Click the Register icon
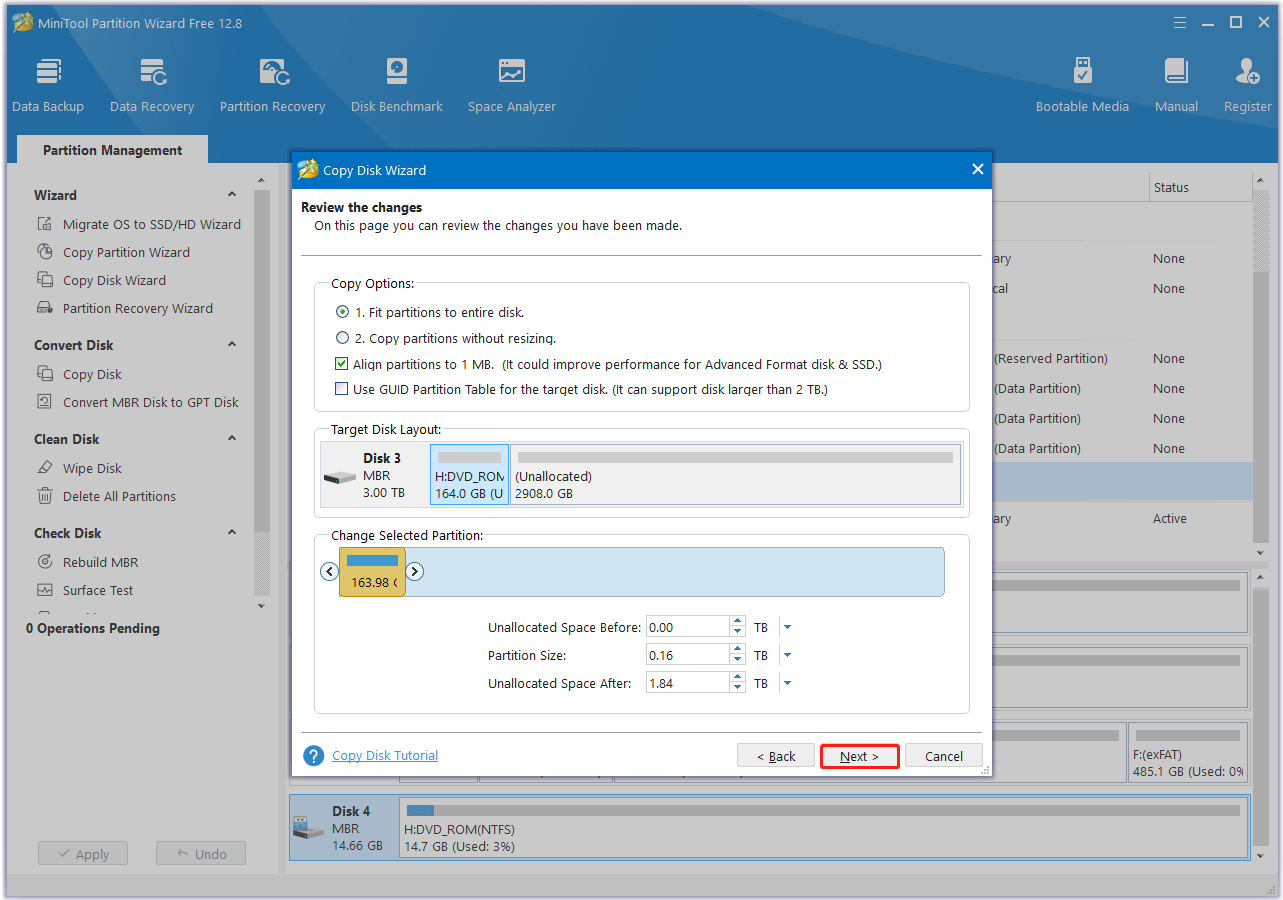1283x900 pixels. coord(1248,73)
